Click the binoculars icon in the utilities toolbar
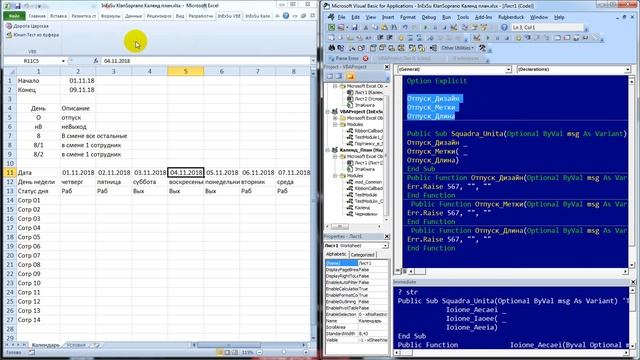 [331, 48]
